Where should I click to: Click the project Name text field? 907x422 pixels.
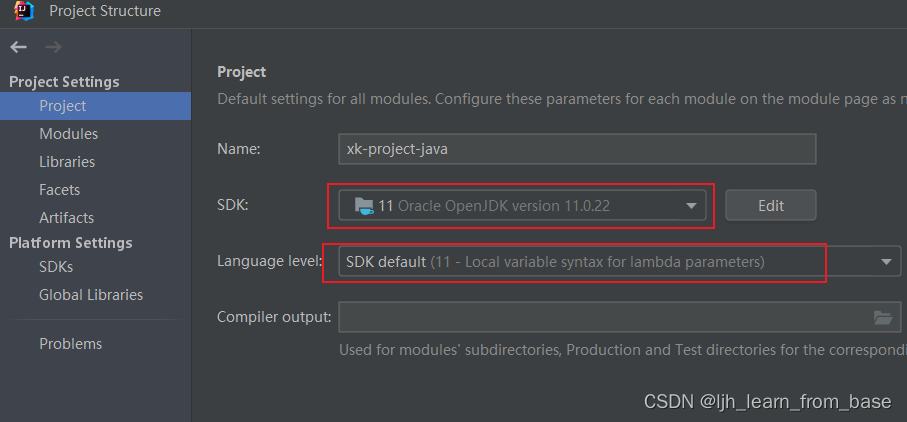577,149
